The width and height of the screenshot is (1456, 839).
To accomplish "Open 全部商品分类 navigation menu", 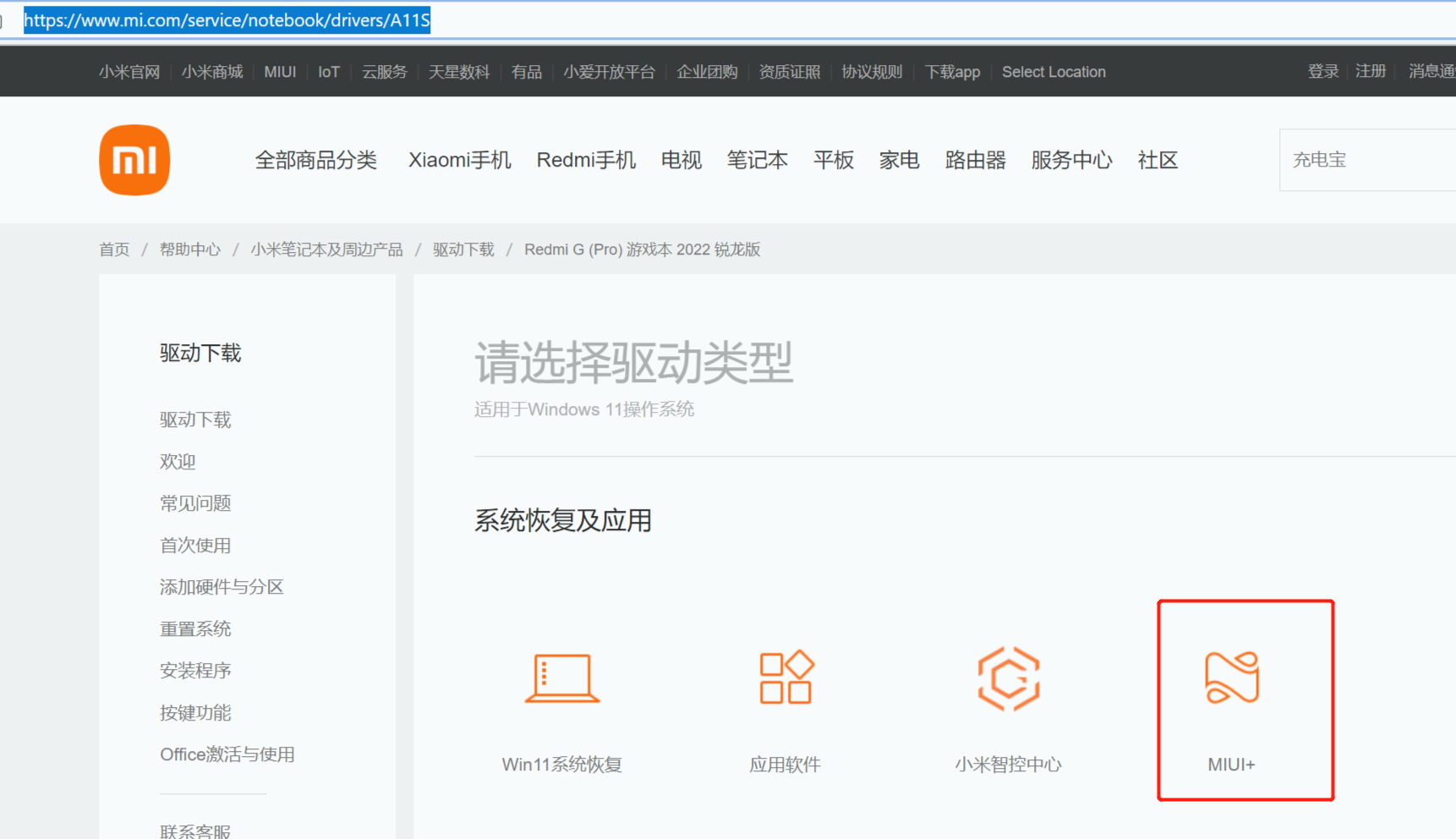I will click(x=316, y=160).
